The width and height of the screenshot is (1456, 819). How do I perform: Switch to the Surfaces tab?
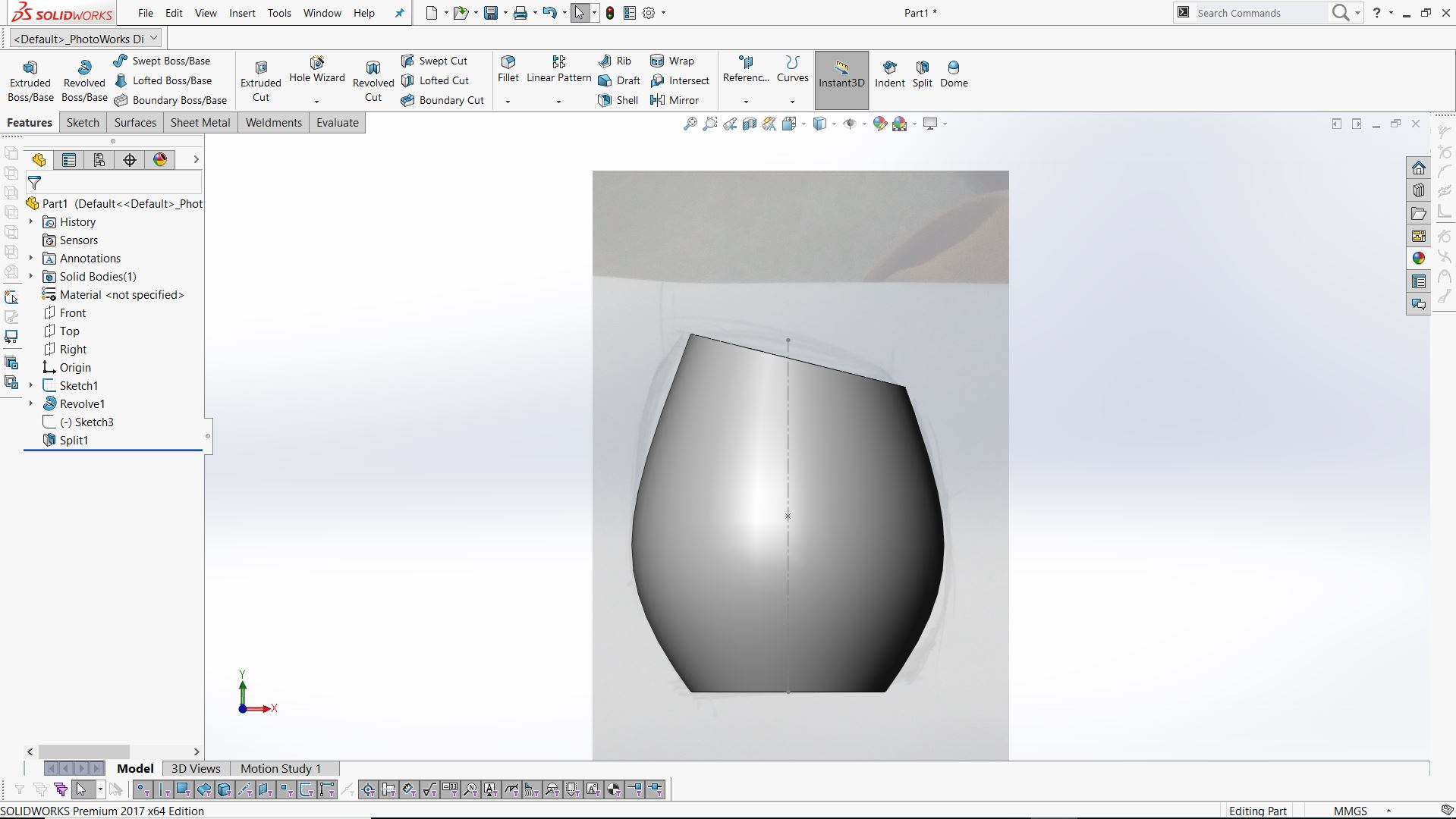click(135, 123)
